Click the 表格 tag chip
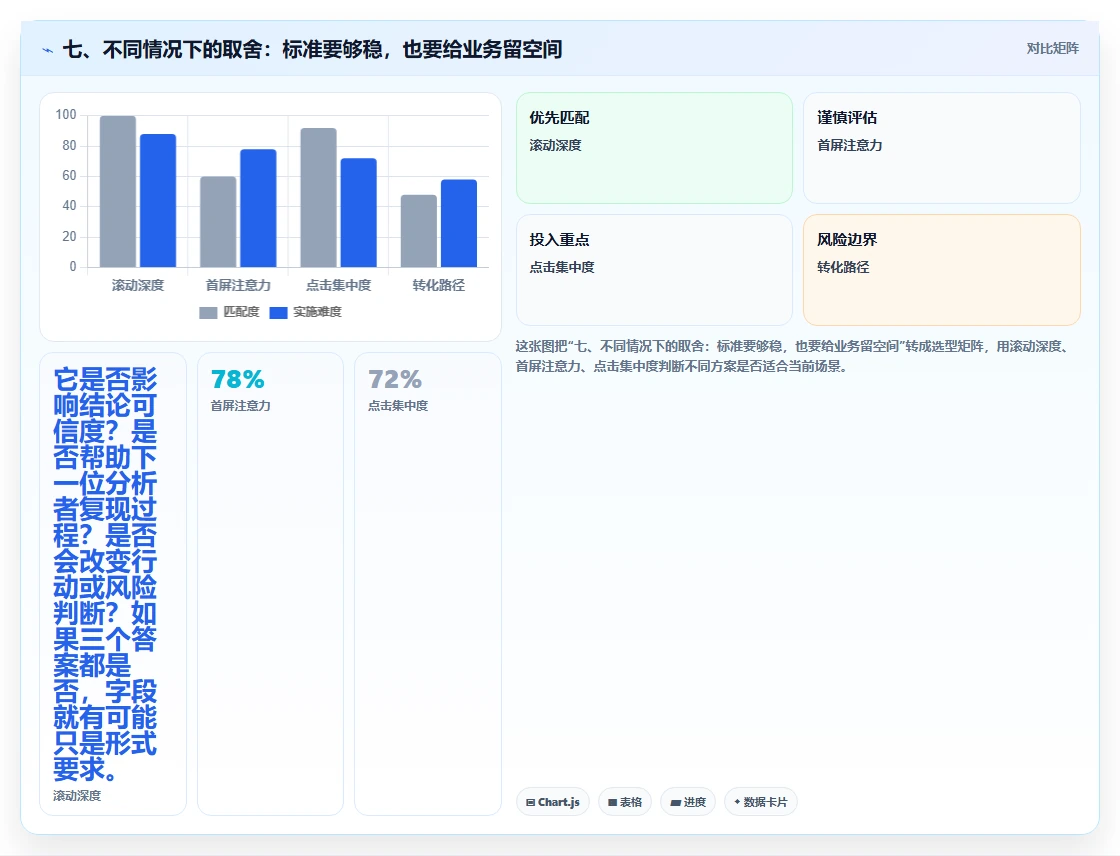1120x856 pixels. coord(625,802)
